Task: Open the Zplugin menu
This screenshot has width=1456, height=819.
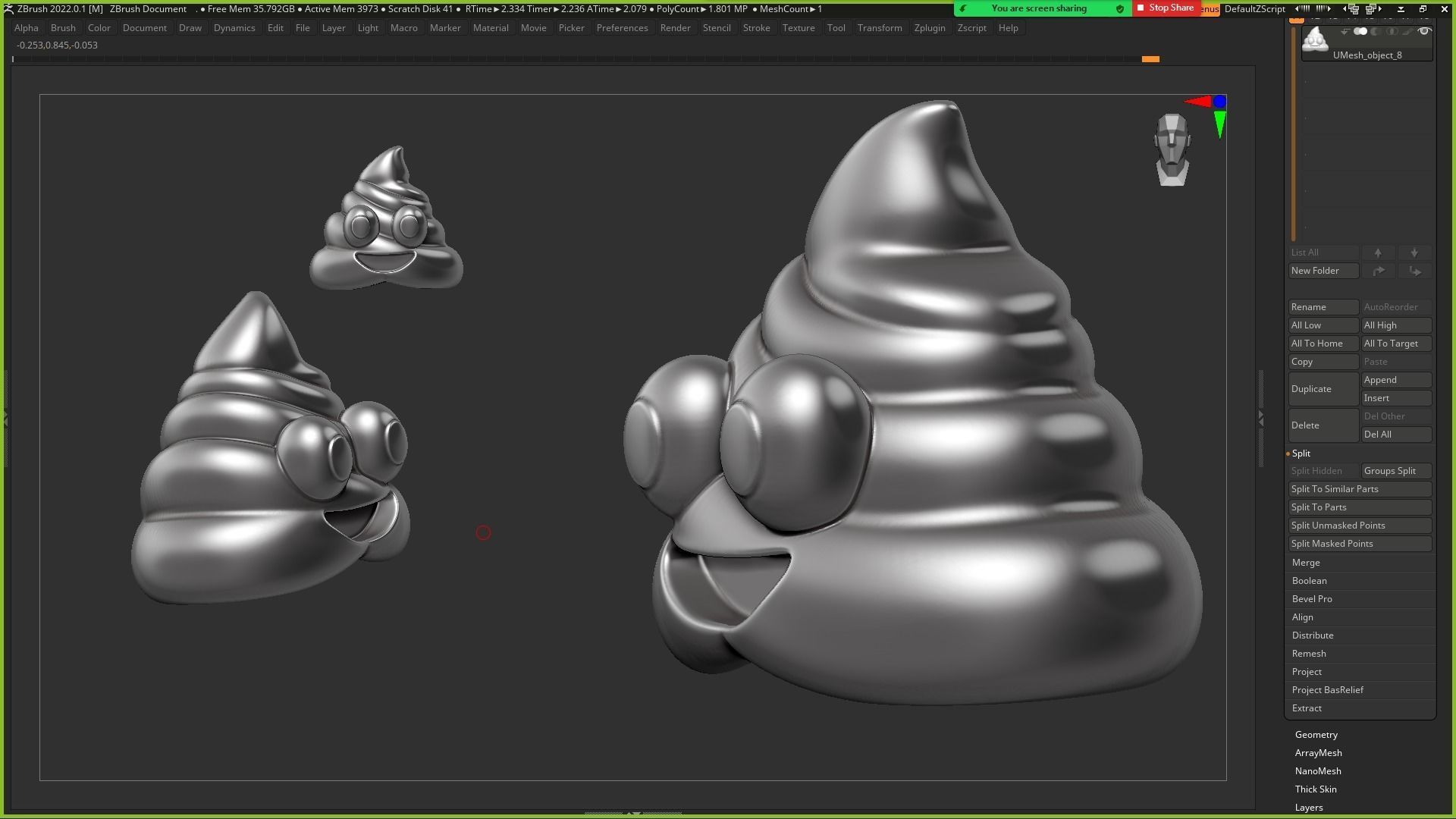Action: (x=930, y=28)
